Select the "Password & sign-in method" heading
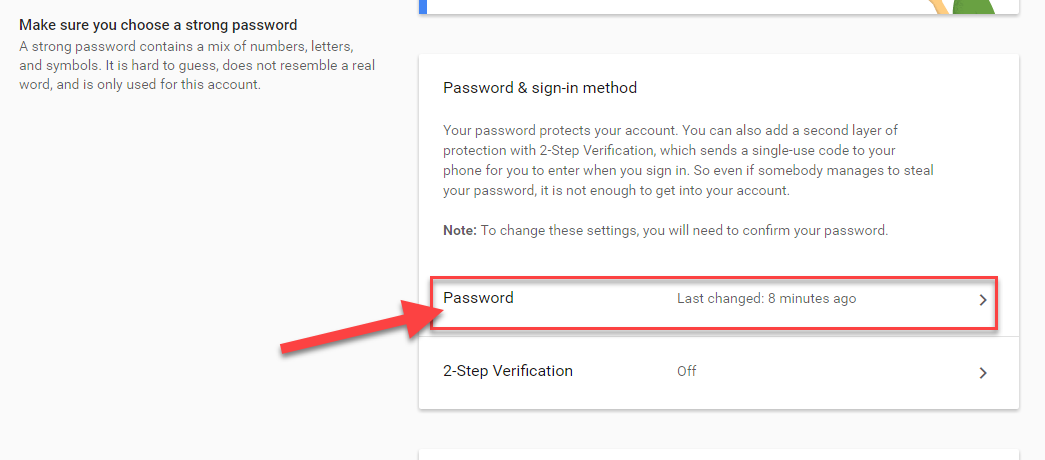 [540, 88]
